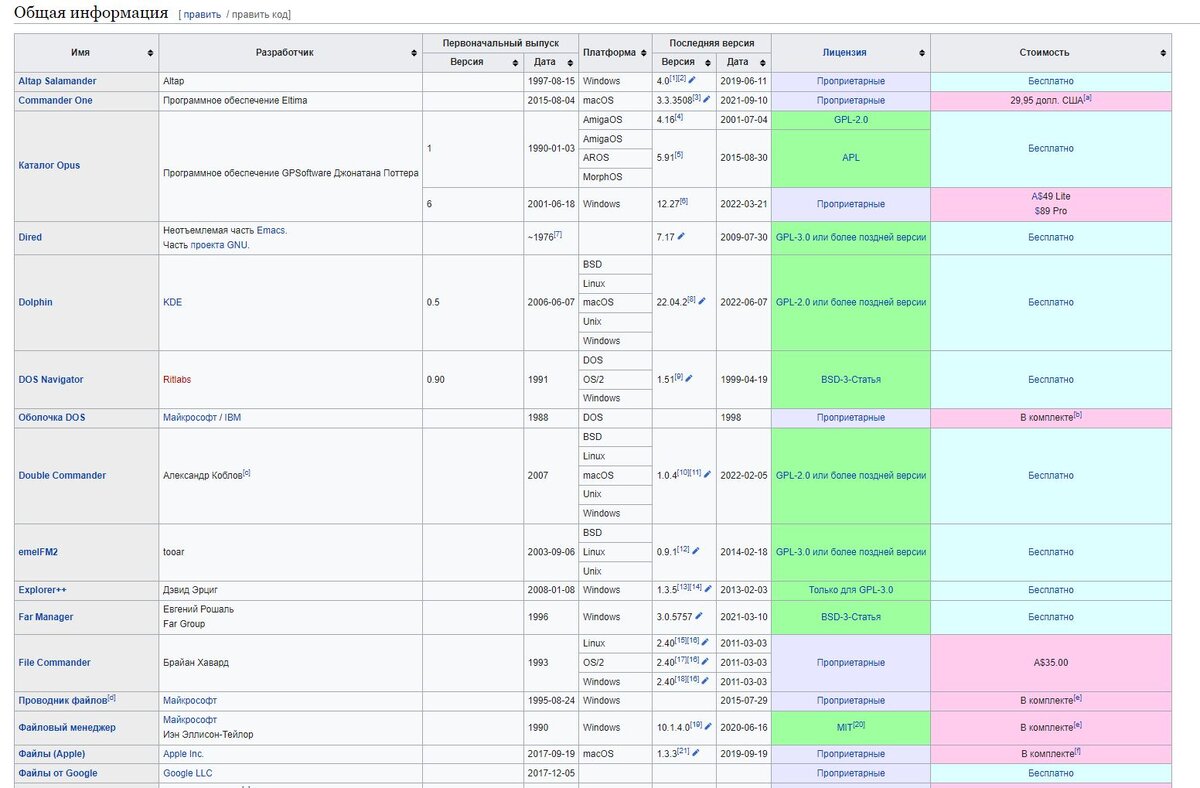
Task: Follow the IBM developer link
Action: 232,417
